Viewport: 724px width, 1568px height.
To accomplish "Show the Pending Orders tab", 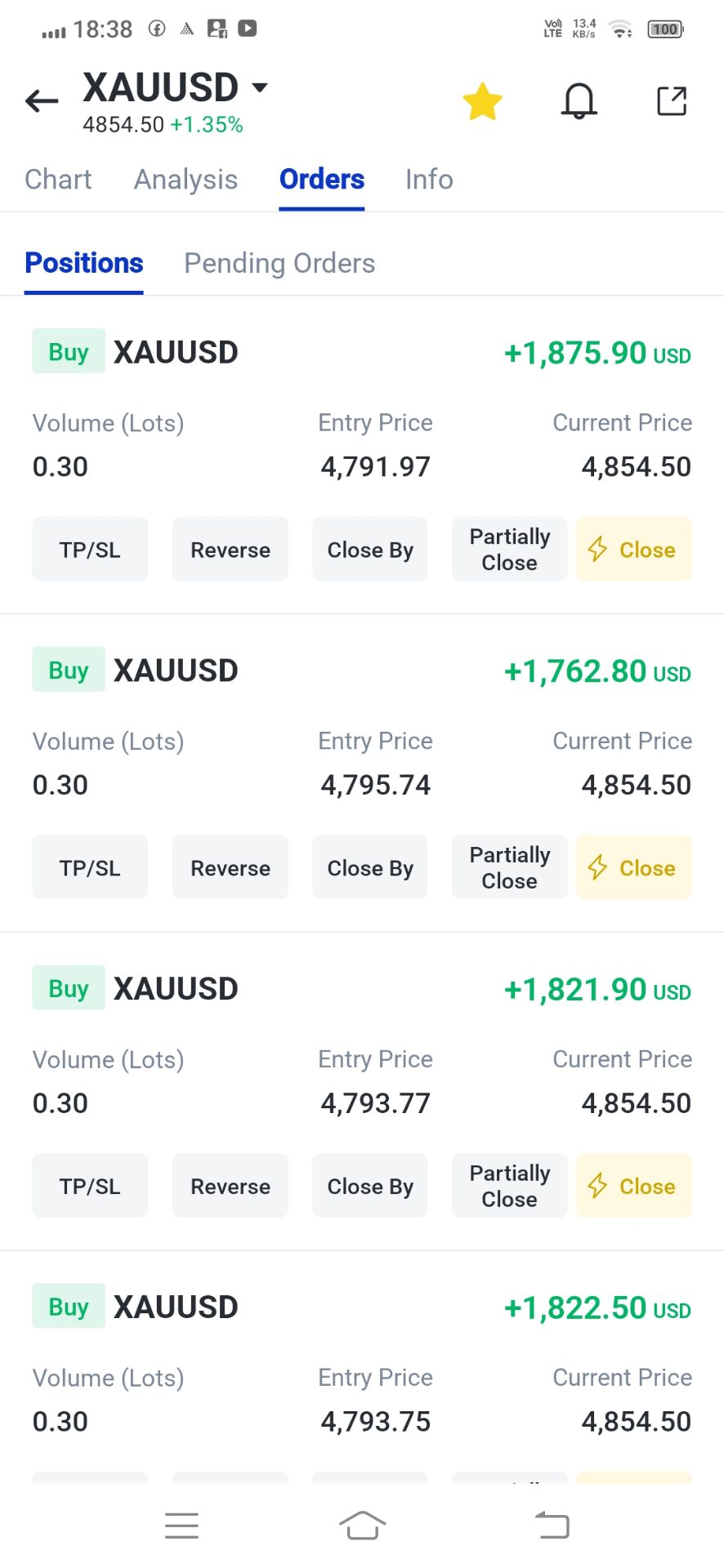I will pos(279,264).
